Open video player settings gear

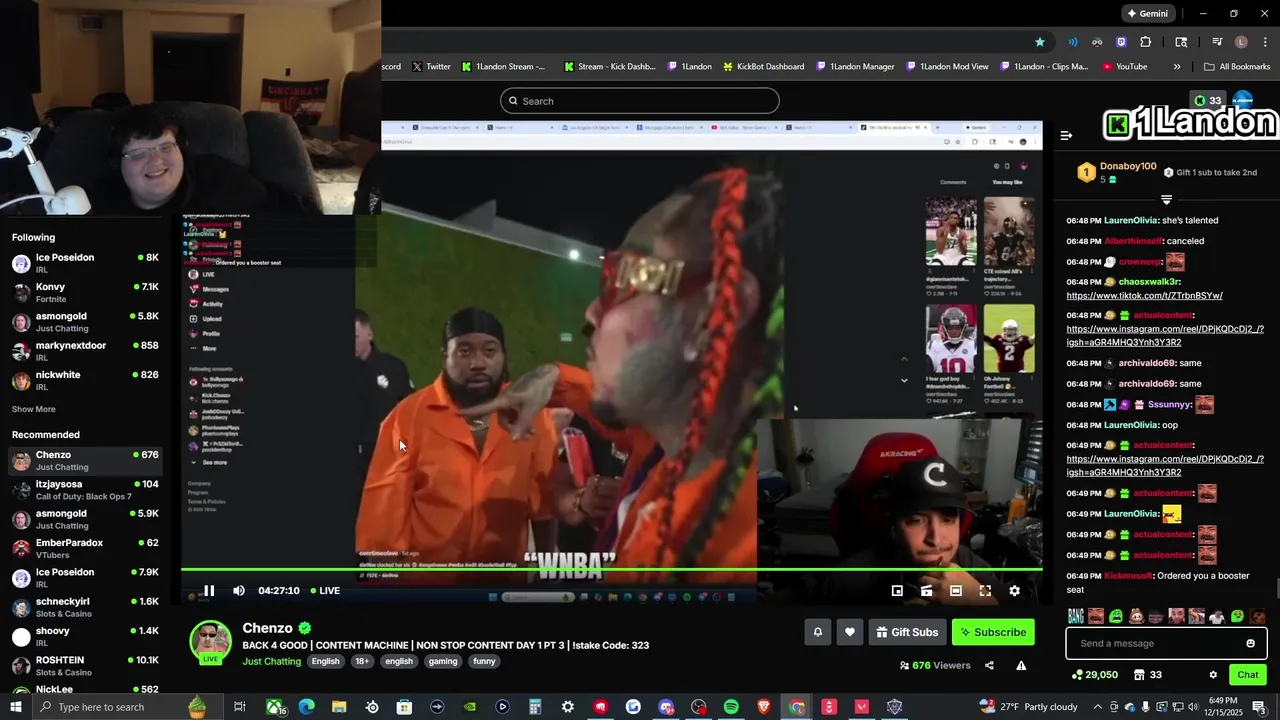click(1014, 591)
